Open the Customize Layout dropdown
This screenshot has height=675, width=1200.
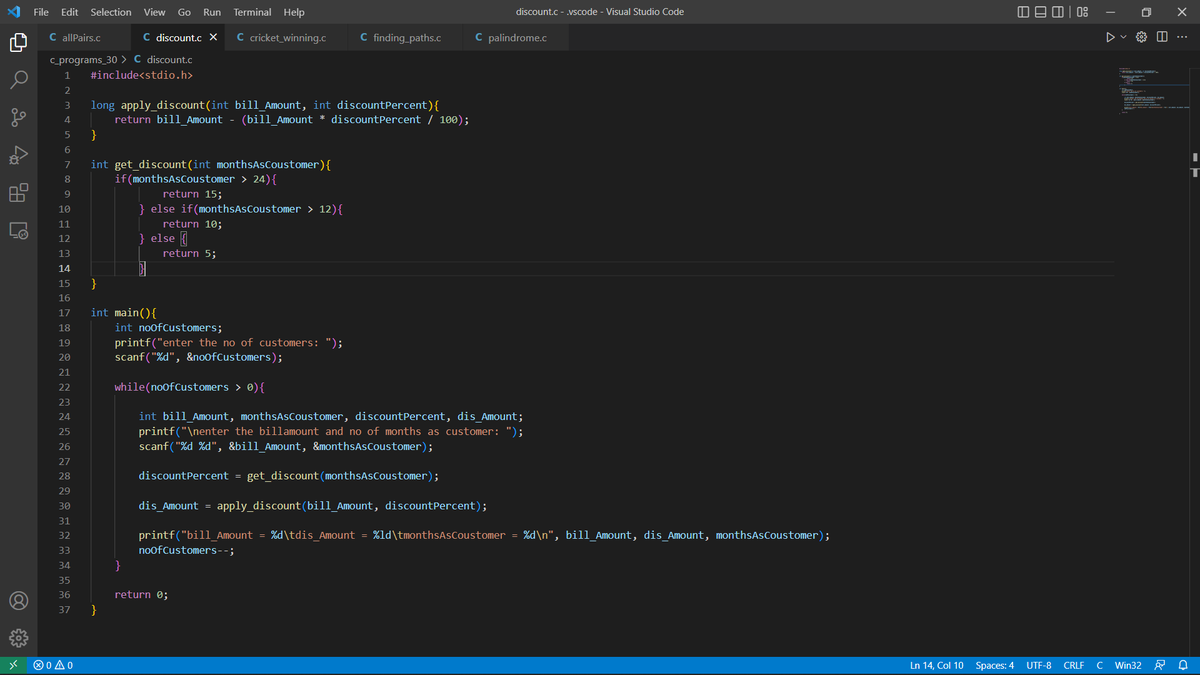pos(1082,11)
